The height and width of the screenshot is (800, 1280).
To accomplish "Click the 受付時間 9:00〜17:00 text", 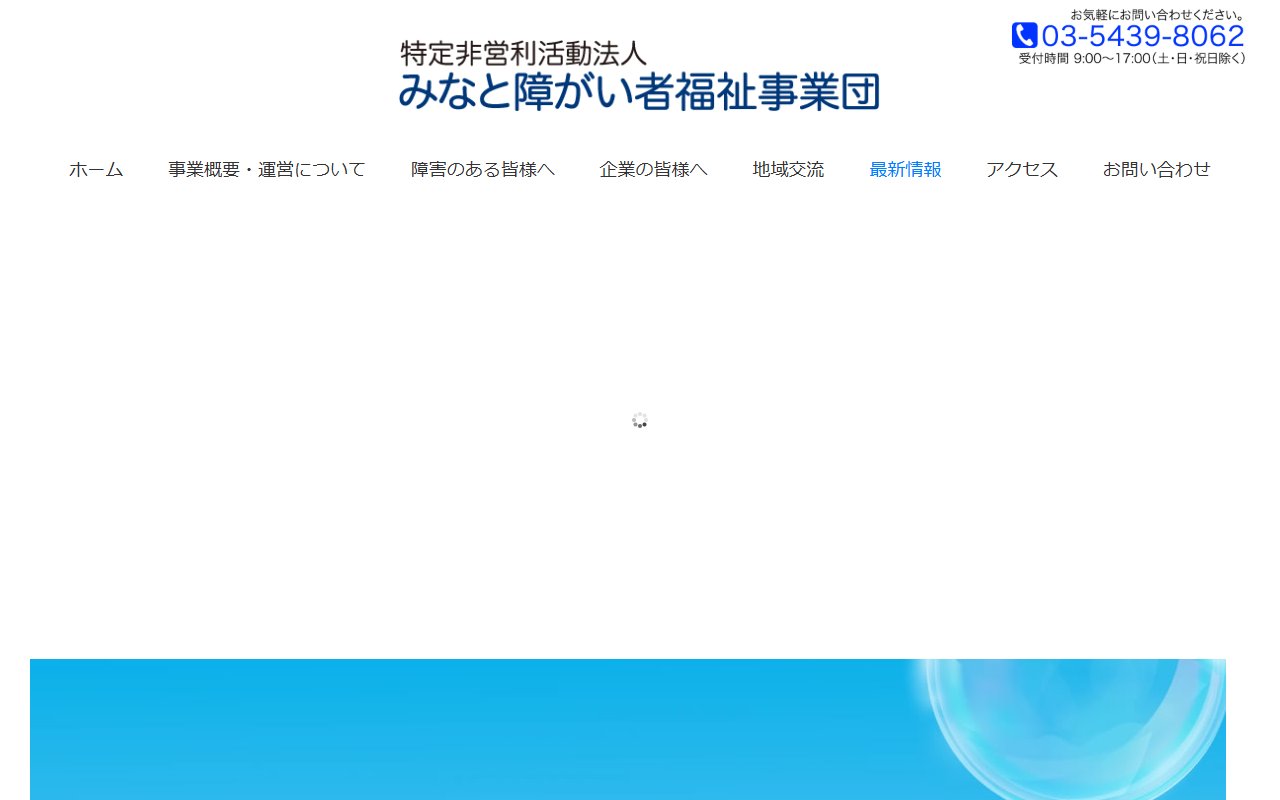I will point(1132,59).
